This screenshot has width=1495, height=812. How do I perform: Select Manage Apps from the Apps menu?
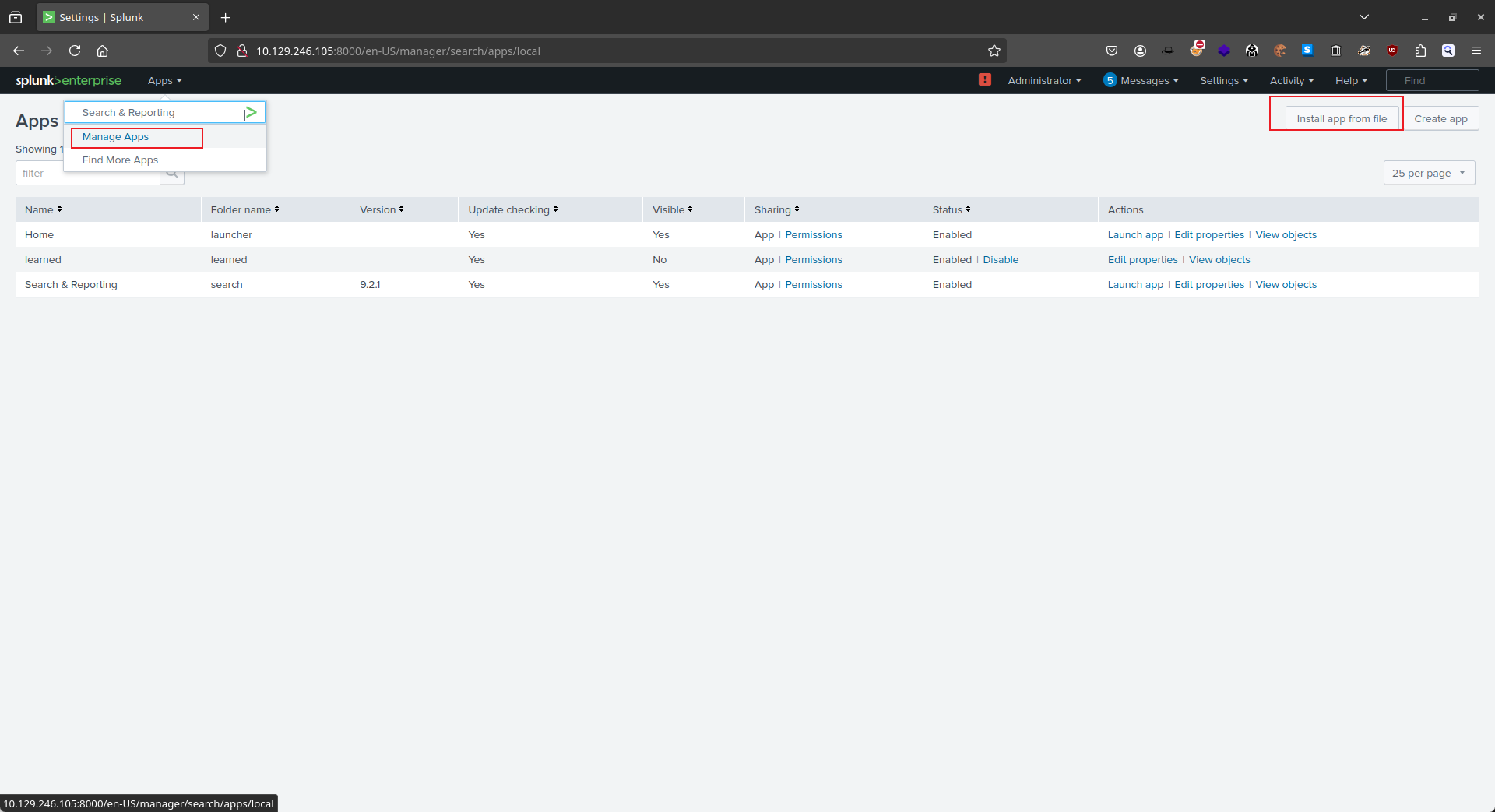point(115,137)
